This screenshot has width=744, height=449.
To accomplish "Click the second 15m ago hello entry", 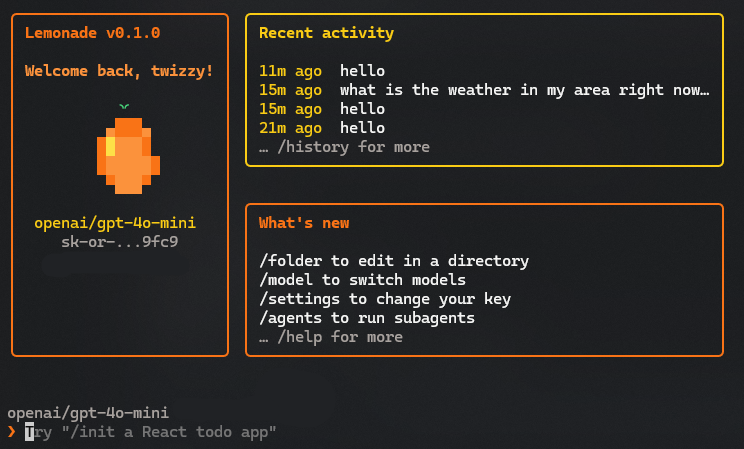I will (322, 109).
